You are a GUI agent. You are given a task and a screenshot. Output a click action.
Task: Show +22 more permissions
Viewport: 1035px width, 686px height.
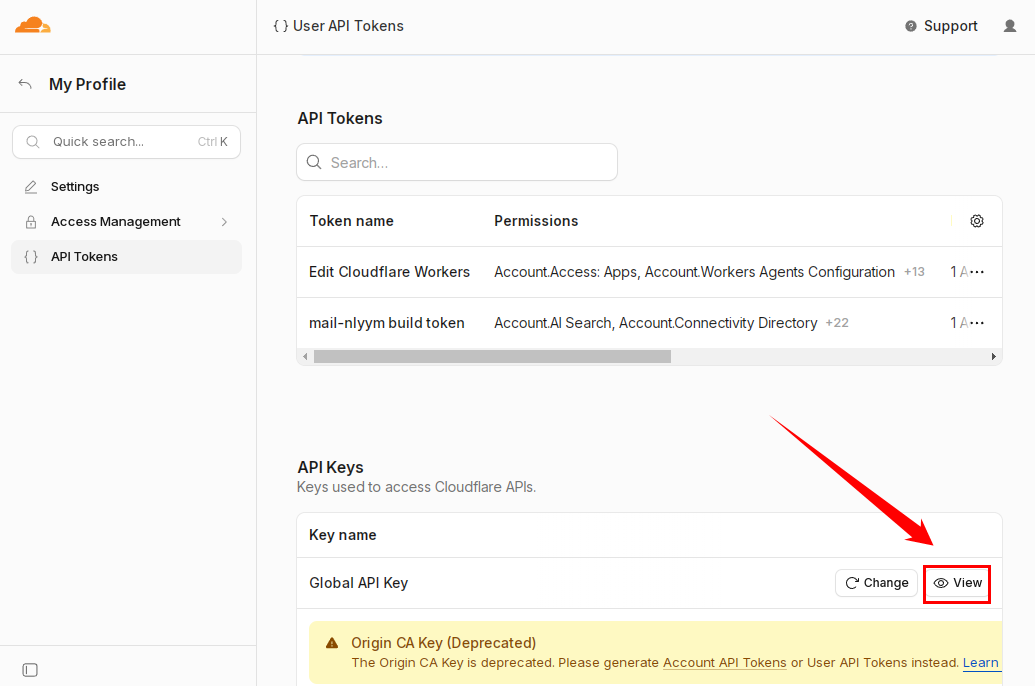[x=837, y=323]
